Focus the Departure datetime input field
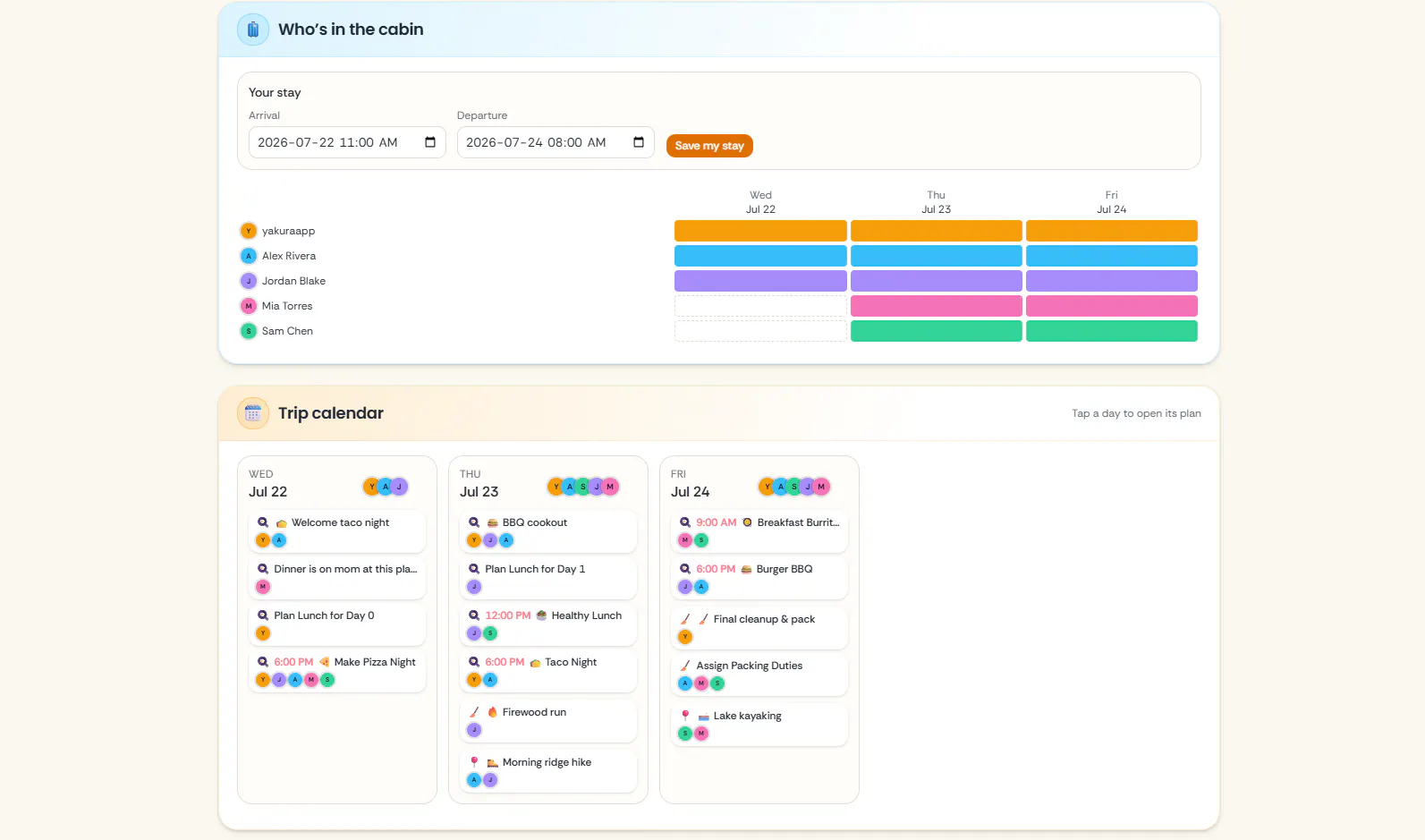Viewport: 1425px width, 840px height. click(556, 142)
